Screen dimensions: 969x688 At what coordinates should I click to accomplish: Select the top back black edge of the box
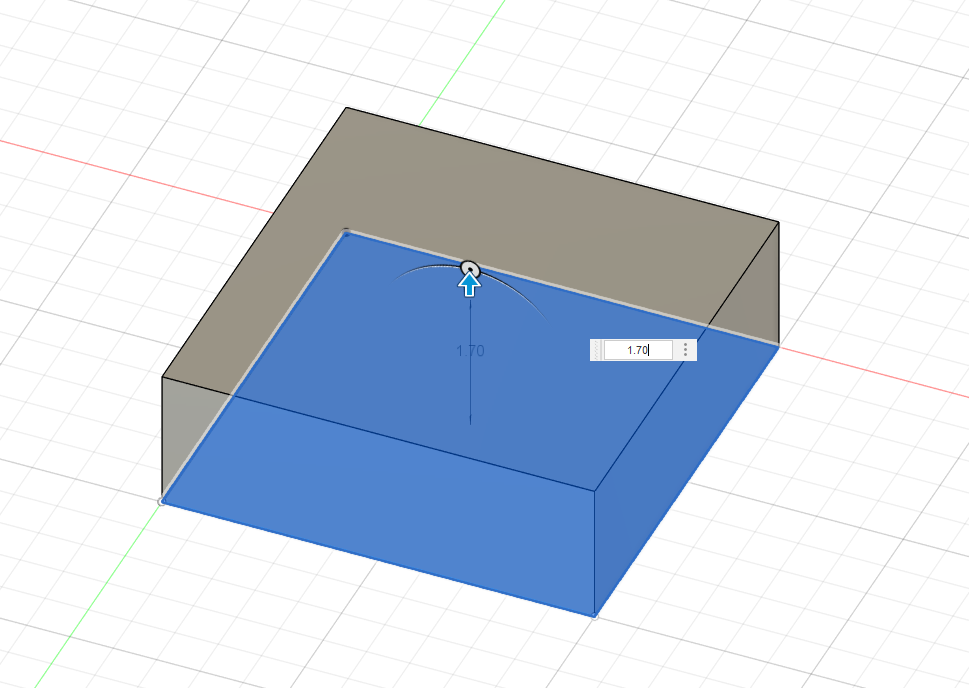560,164
